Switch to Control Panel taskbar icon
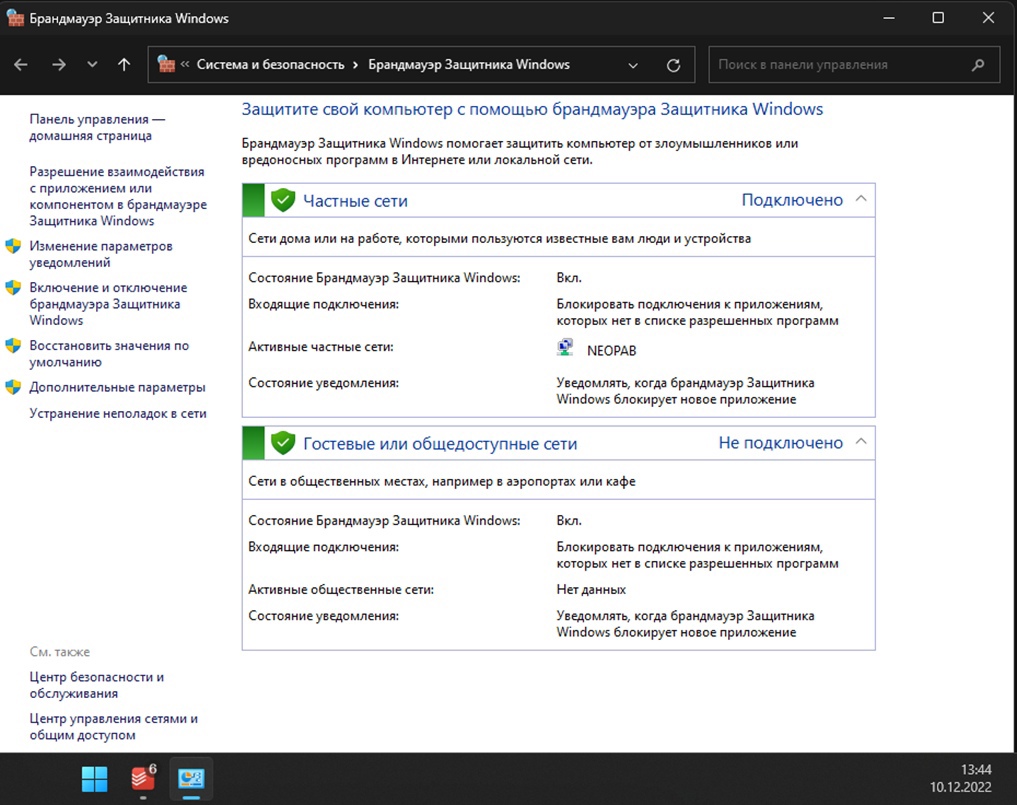 pyautogui.click(x=191, y=778)
